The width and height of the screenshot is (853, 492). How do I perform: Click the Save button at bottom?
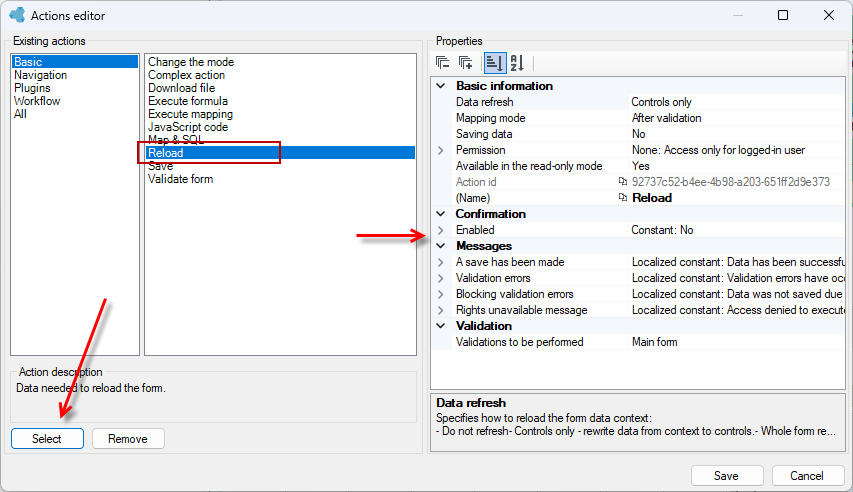coord(727,476)
